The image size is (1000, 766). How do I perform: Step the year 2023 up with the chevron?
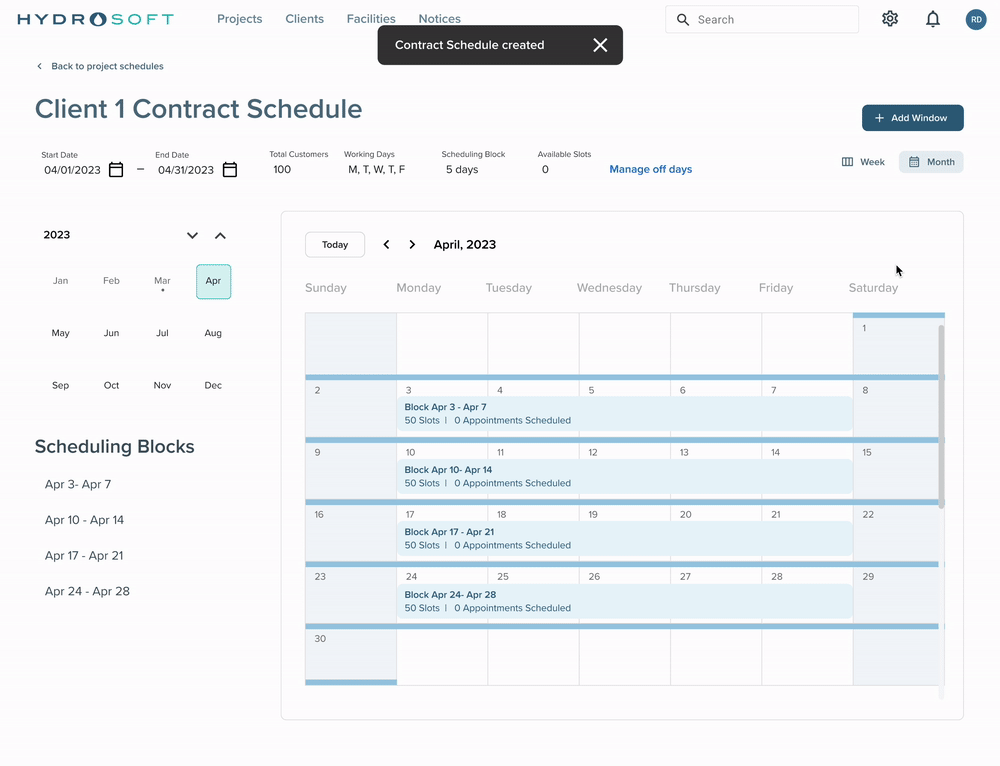[220, 236]
